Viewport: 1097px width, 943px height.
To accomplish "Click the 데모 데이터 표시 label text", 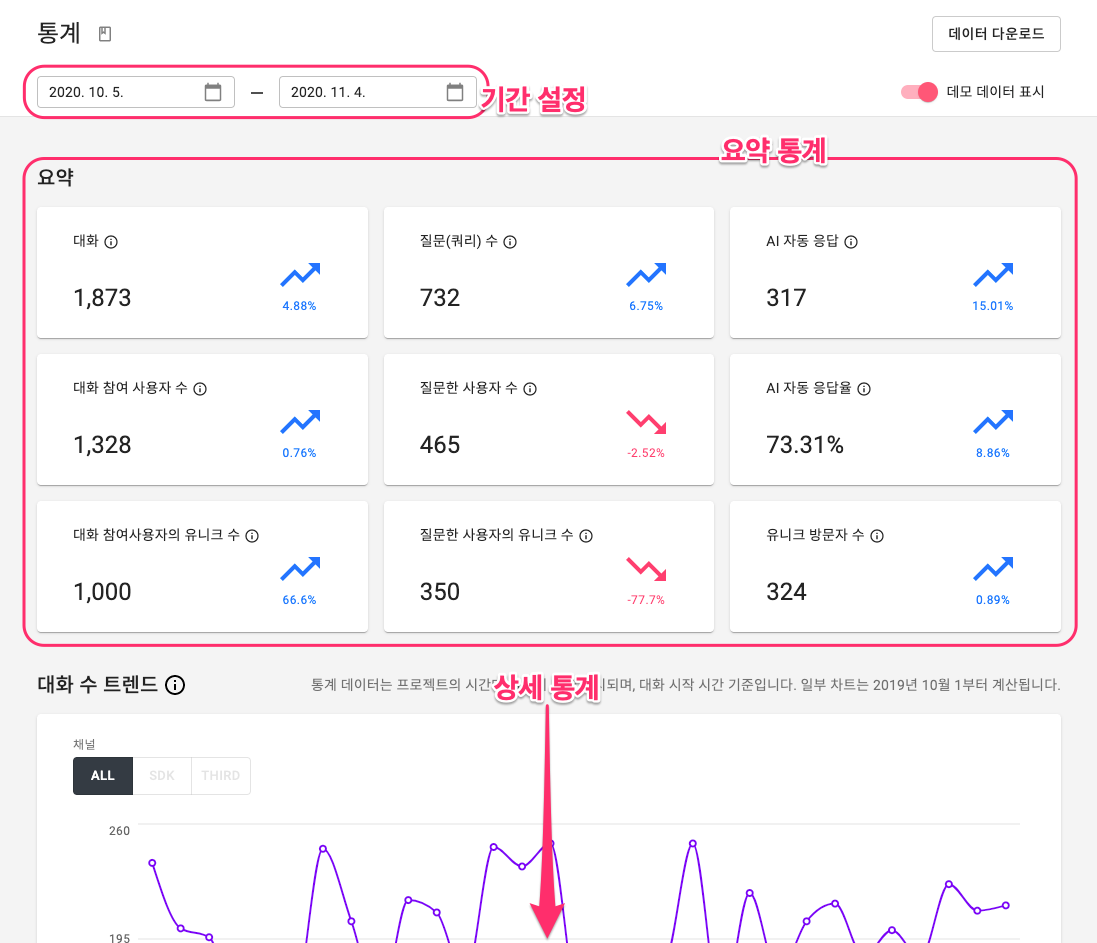I will (x=996, y=92).
